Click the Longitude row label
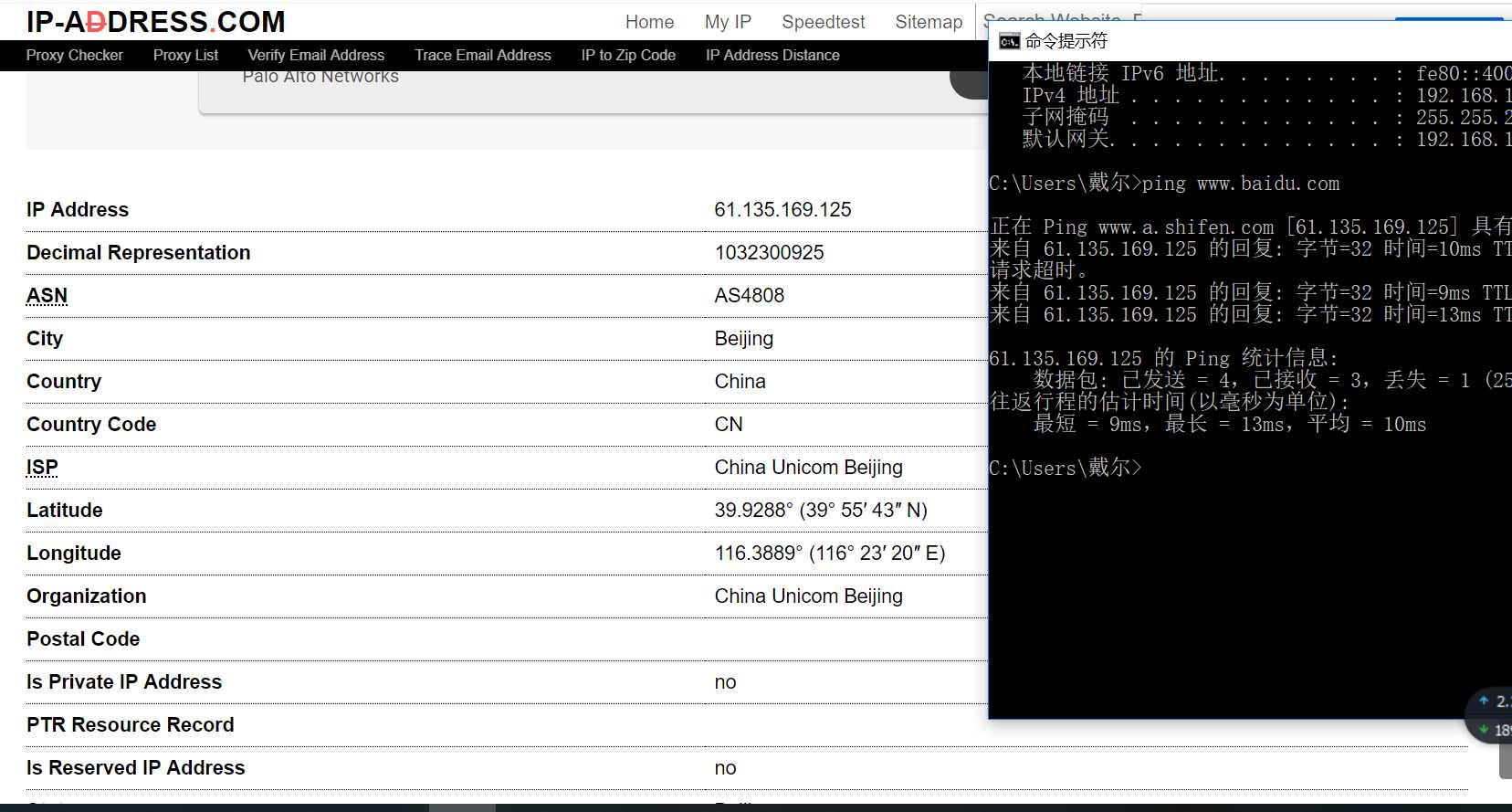 (x=74, y=553)
